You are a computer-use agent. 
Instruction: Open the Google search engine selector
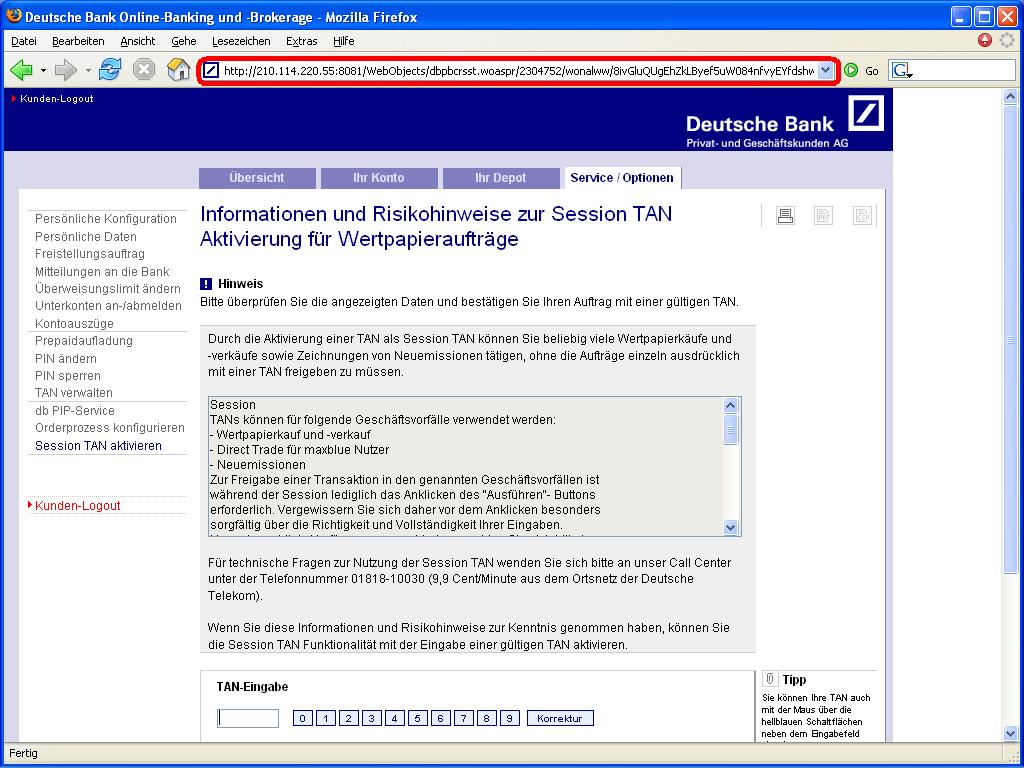pyautogui.click(x=902, y=71)
